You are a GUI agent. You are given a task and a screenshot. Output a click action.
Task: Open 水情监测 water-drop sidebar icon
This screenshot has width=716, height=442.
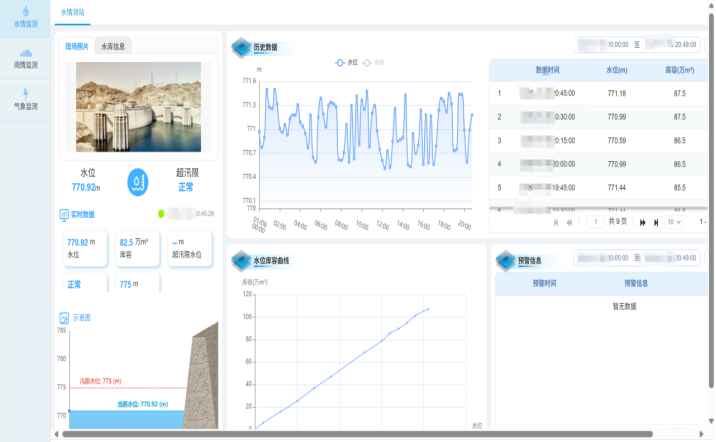[25, 12]
